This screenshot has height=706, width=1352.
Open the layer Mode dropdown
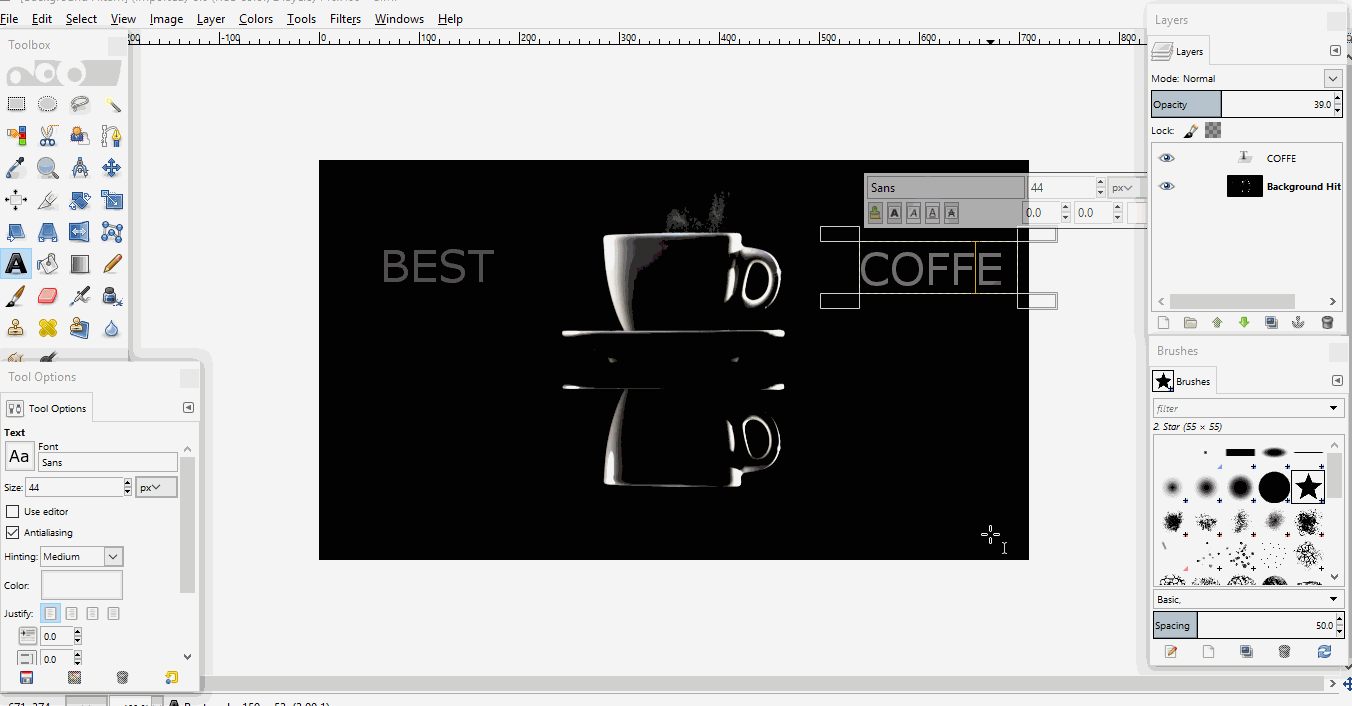[1332, 78]
